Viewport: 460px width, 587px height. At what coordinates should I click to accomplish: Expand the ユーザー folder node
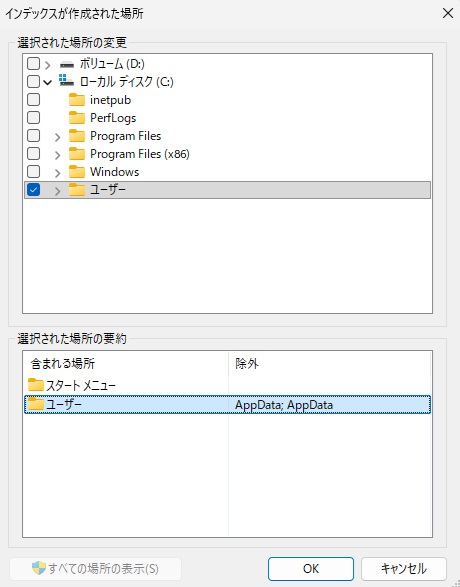click(x=57, y=191)
